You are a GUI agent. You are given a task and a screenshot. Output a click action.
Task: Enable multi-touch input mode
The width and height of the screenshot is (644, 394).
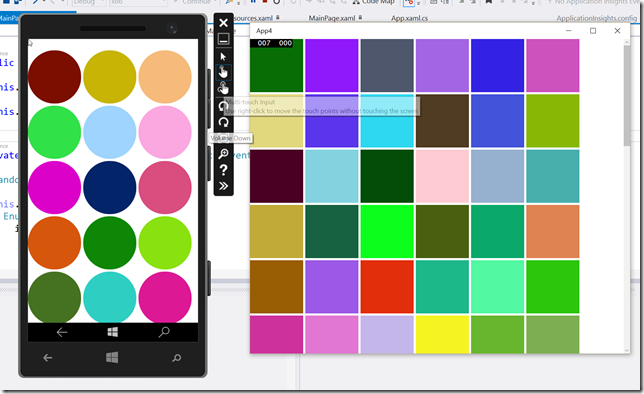point(223,88)
